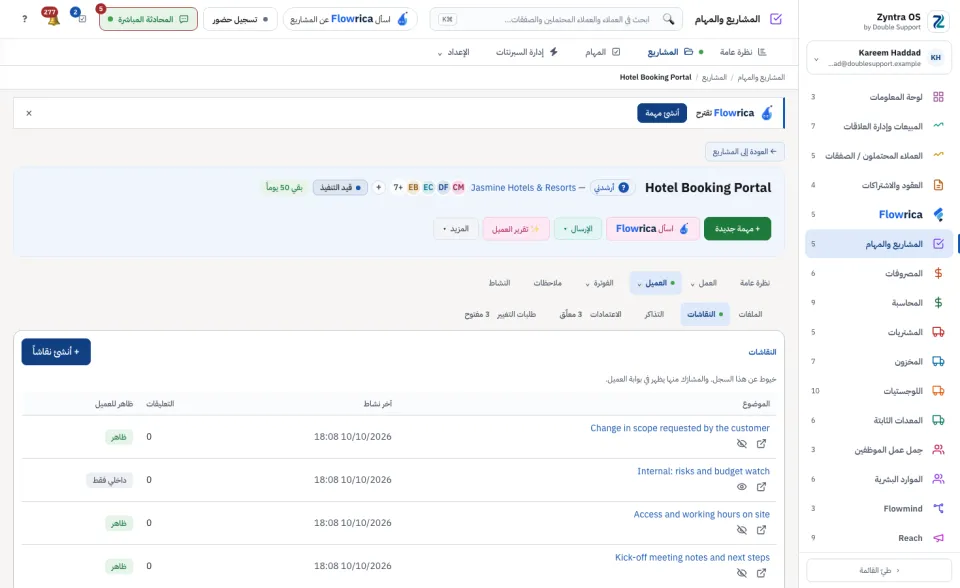Open 'Internal: risks and budget watch' external icon
Screen dimensions: 960x588
761,487
